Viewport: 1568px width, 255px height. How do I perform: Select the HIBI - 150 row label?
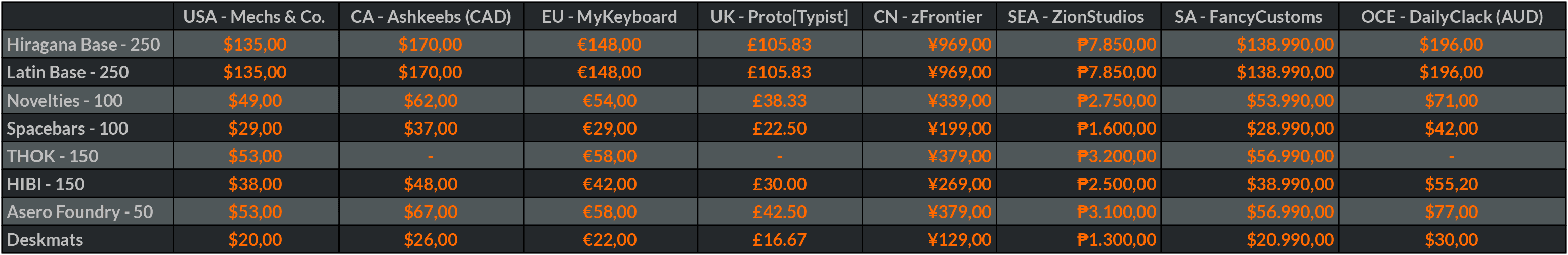(x=46, y=184)
